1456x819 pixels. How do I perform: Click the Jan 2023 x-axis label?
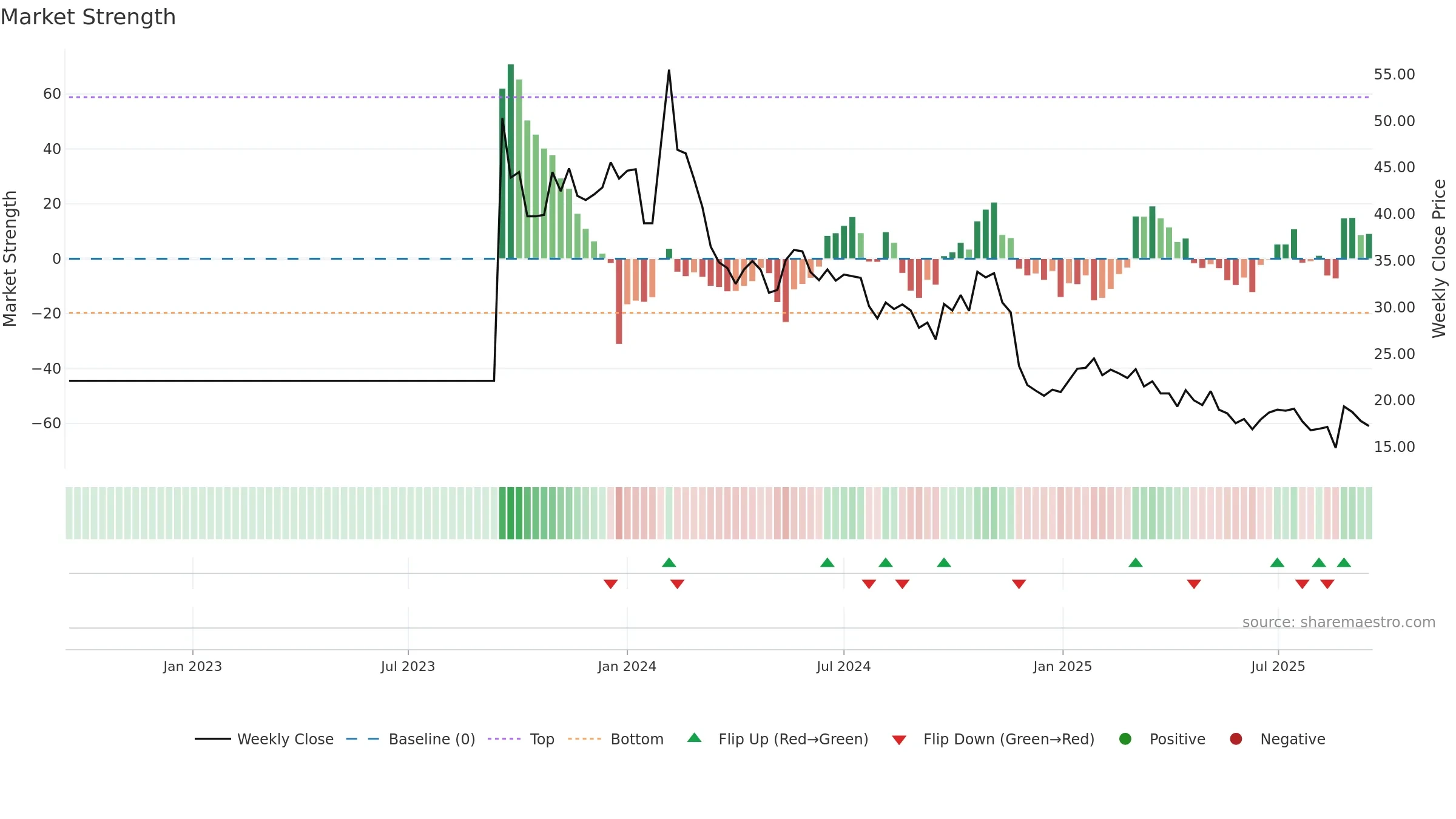click(x=192, y=666)
